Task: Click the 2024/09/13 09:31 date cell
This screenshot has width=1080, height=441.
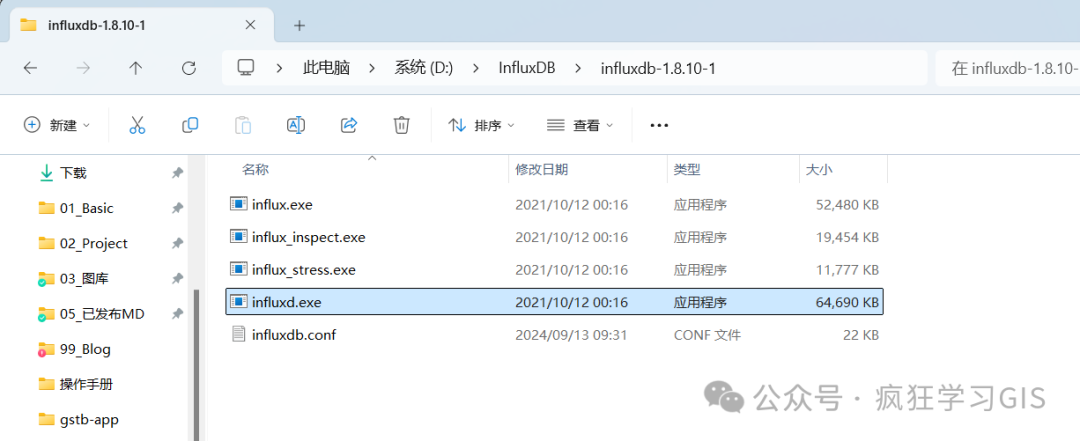Action: pos(572,335)
